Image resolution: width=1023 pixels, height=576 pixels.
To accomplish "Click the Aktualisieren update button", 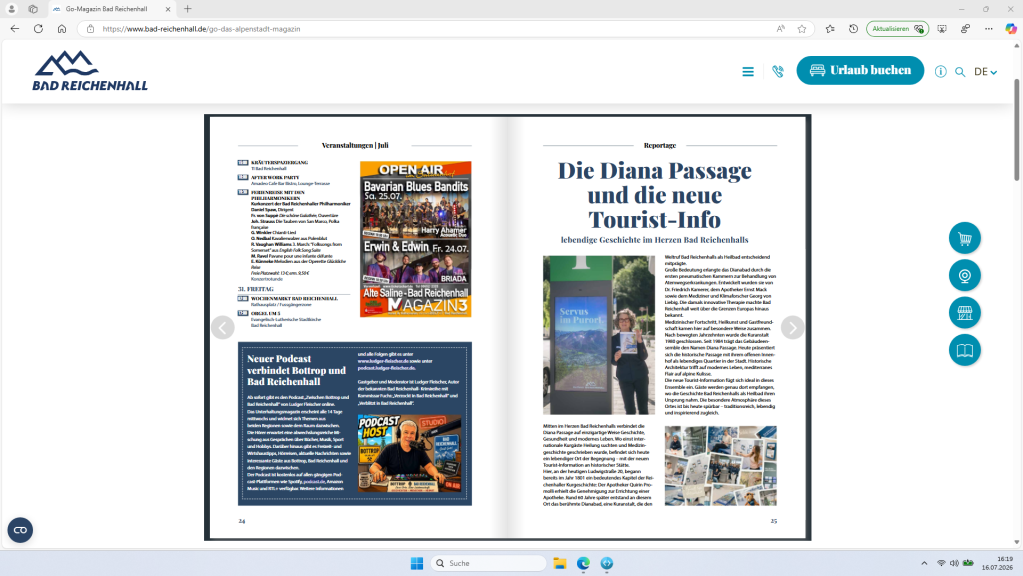I will (898, 29).
